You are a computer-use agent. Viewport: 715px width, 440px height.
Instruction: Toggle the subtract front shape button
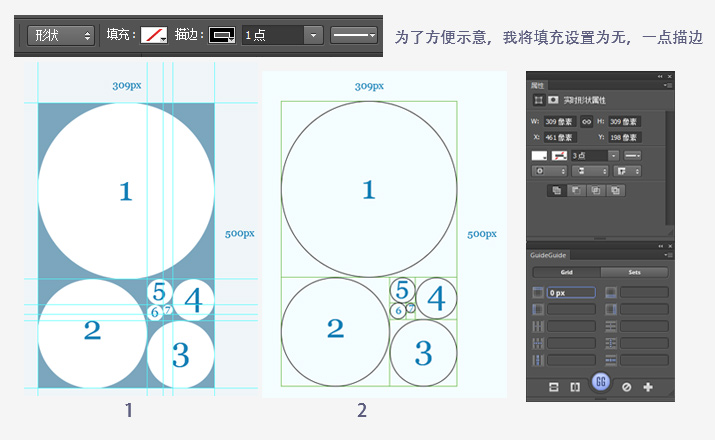pos(576,189)
